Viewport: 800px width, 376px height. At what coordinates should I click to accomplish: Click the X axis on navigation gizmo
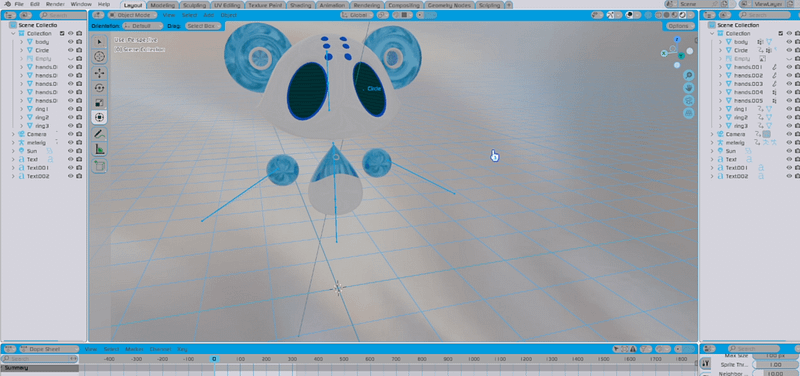(664, 53)
